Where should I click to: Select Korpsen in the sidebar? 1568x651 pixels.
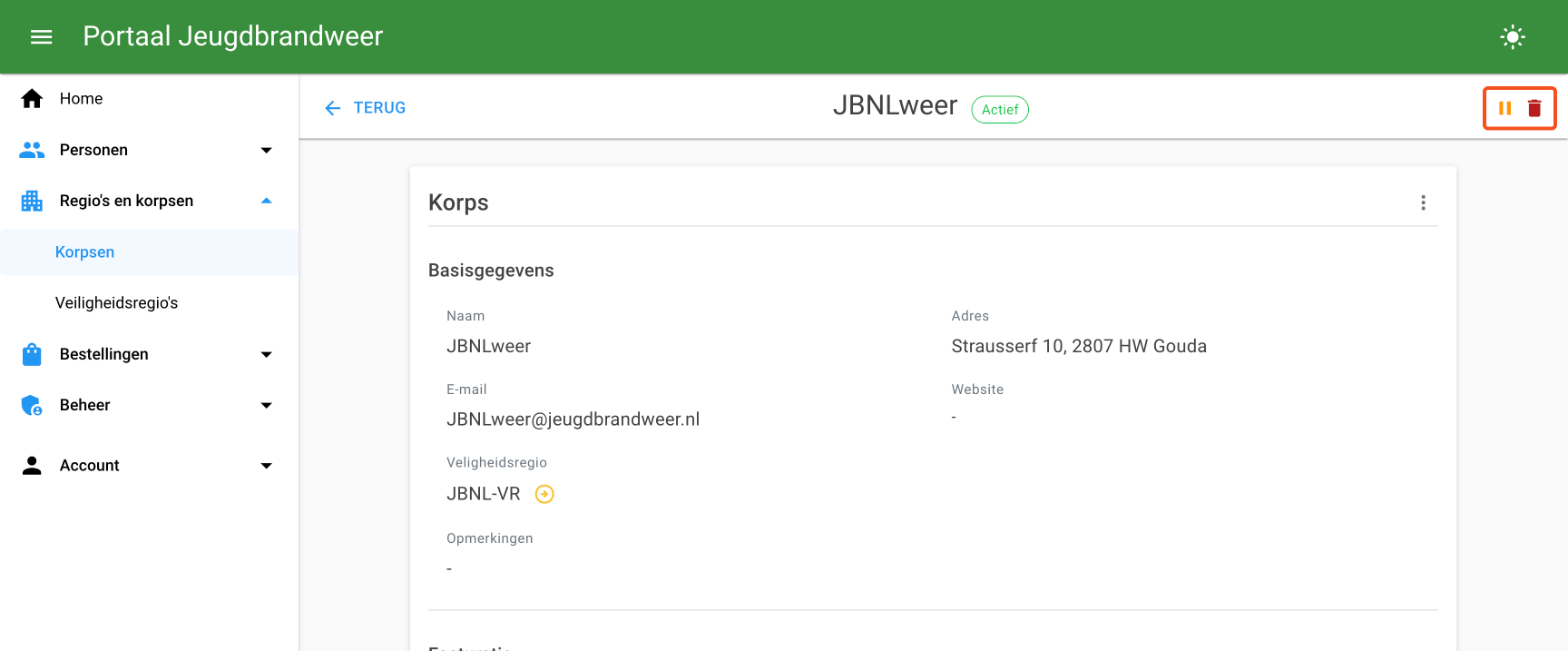tap(149, 252)
